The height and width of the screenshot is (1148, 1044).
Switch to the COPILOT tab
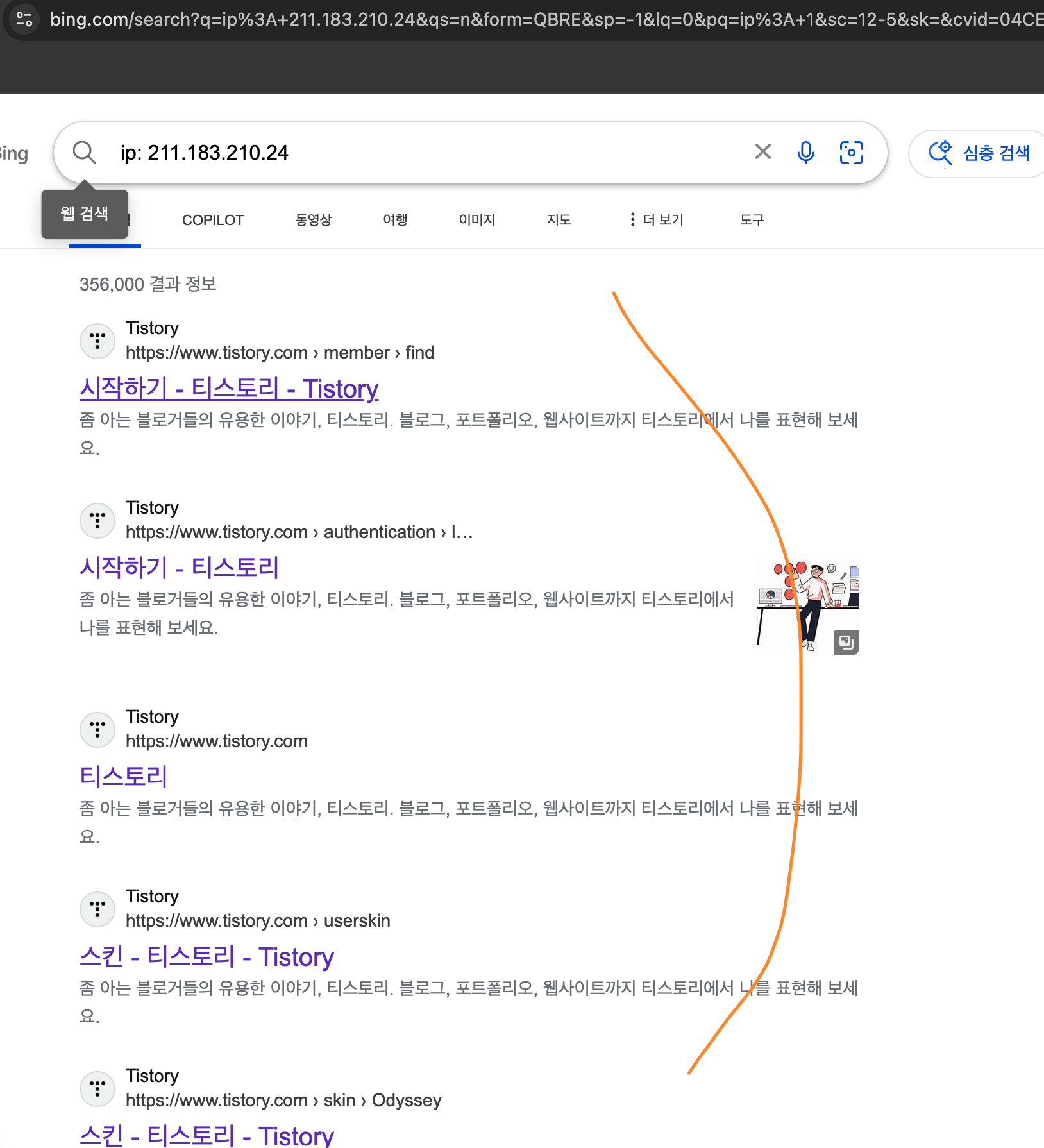[x=213, y=220]
